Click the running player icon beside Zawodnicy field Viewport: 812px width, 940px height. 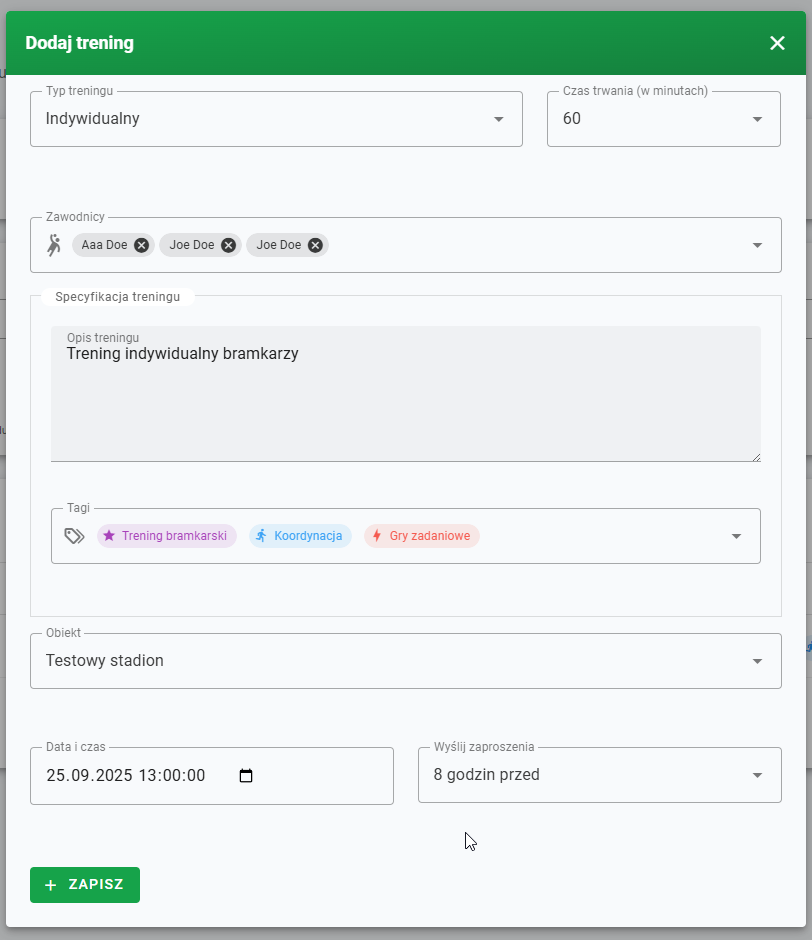click(x=53, y=244)
